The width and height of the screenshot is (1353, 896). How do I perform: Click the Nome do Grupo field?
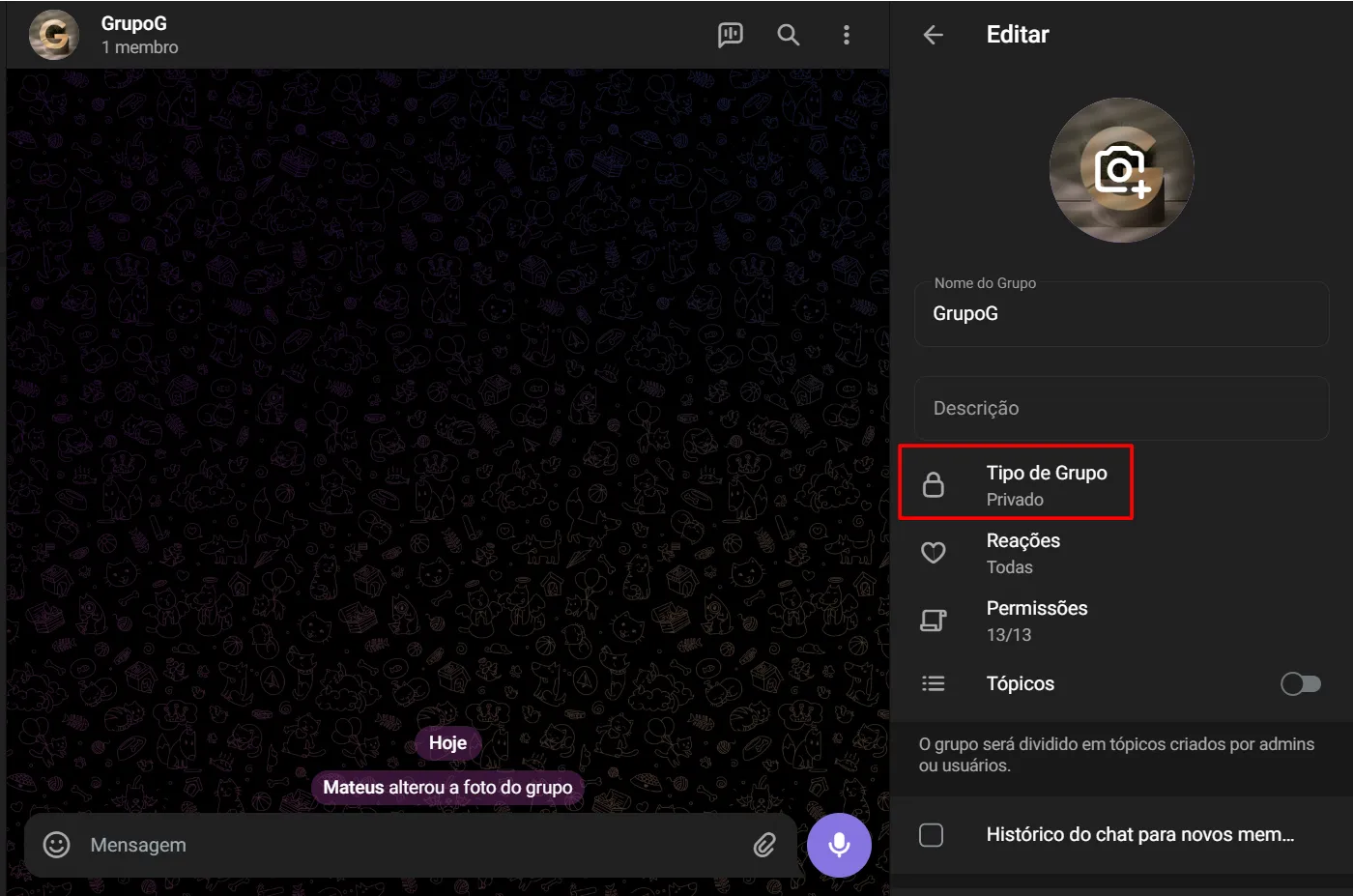coord(1122,314)
